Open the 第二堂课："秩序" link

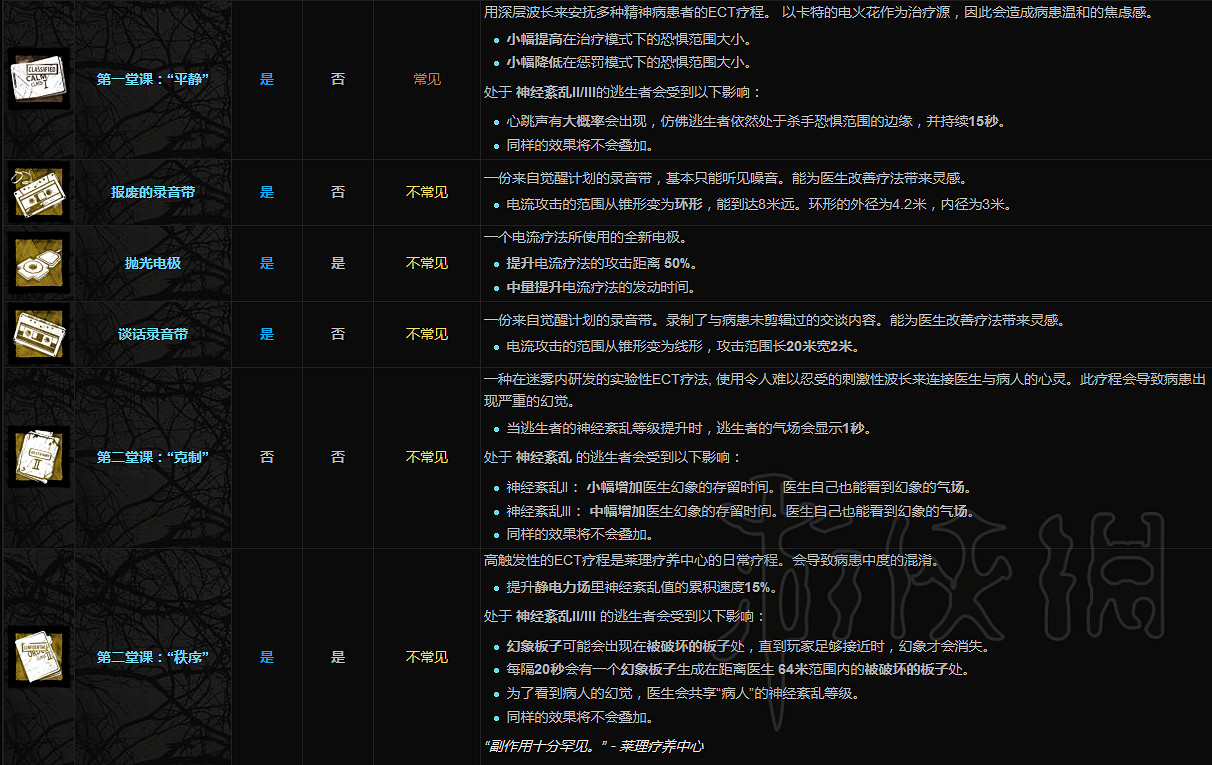point(152,657)
